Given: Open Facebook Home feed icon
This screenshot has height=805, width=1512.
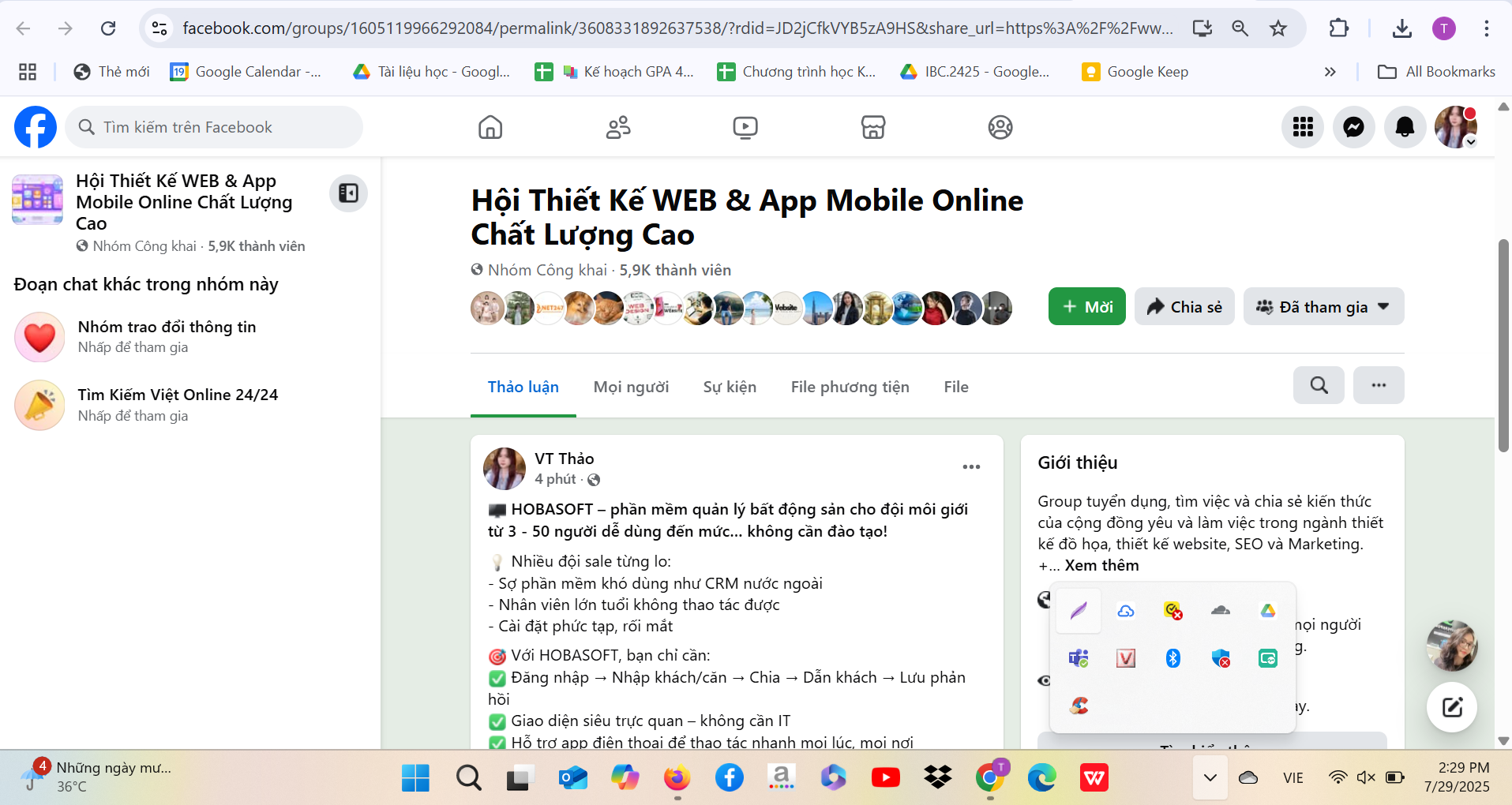Looking at the screenshot, I should pos(490,127).
